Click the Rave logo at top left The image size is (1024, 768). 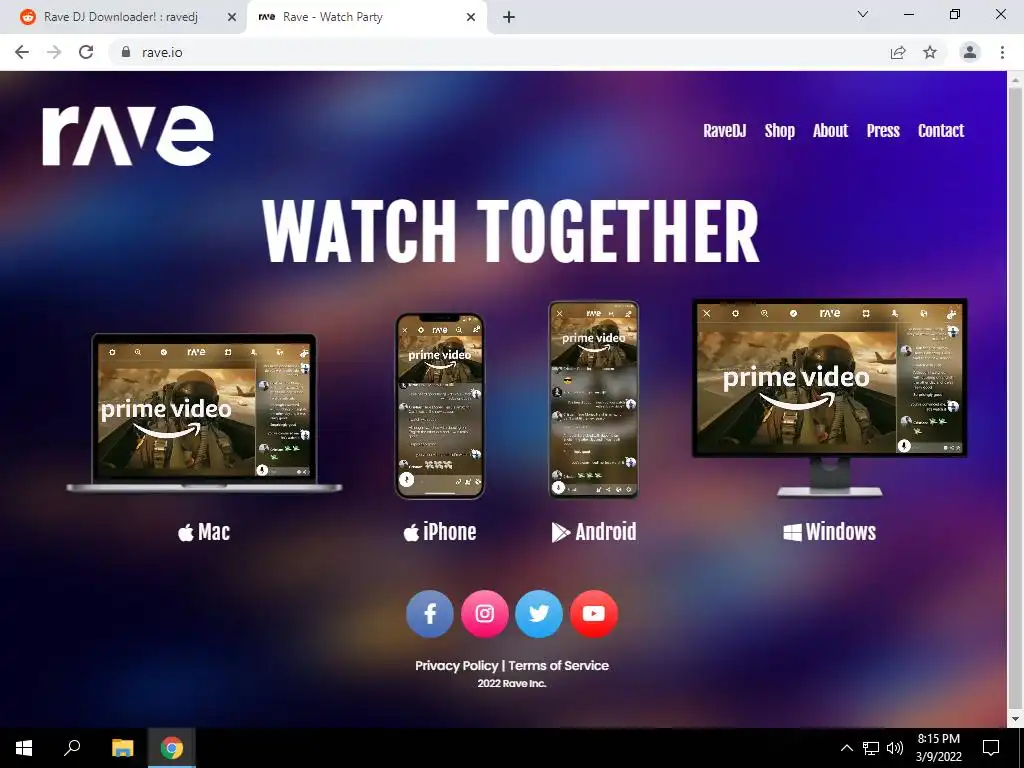click(128, 136)
